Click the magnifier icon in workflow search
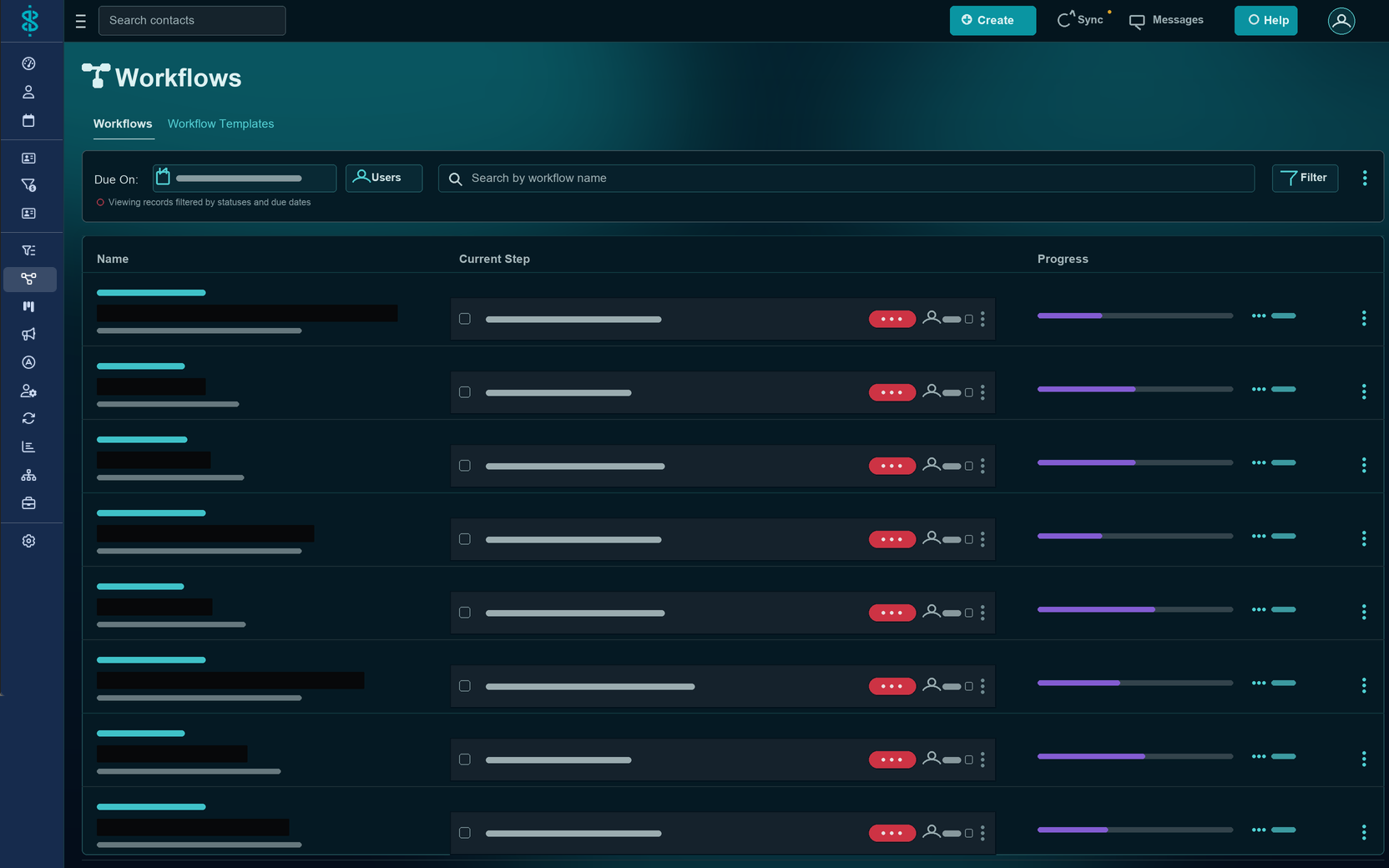The width and height of the screenshot is (1389, 868). pos(455,179)
